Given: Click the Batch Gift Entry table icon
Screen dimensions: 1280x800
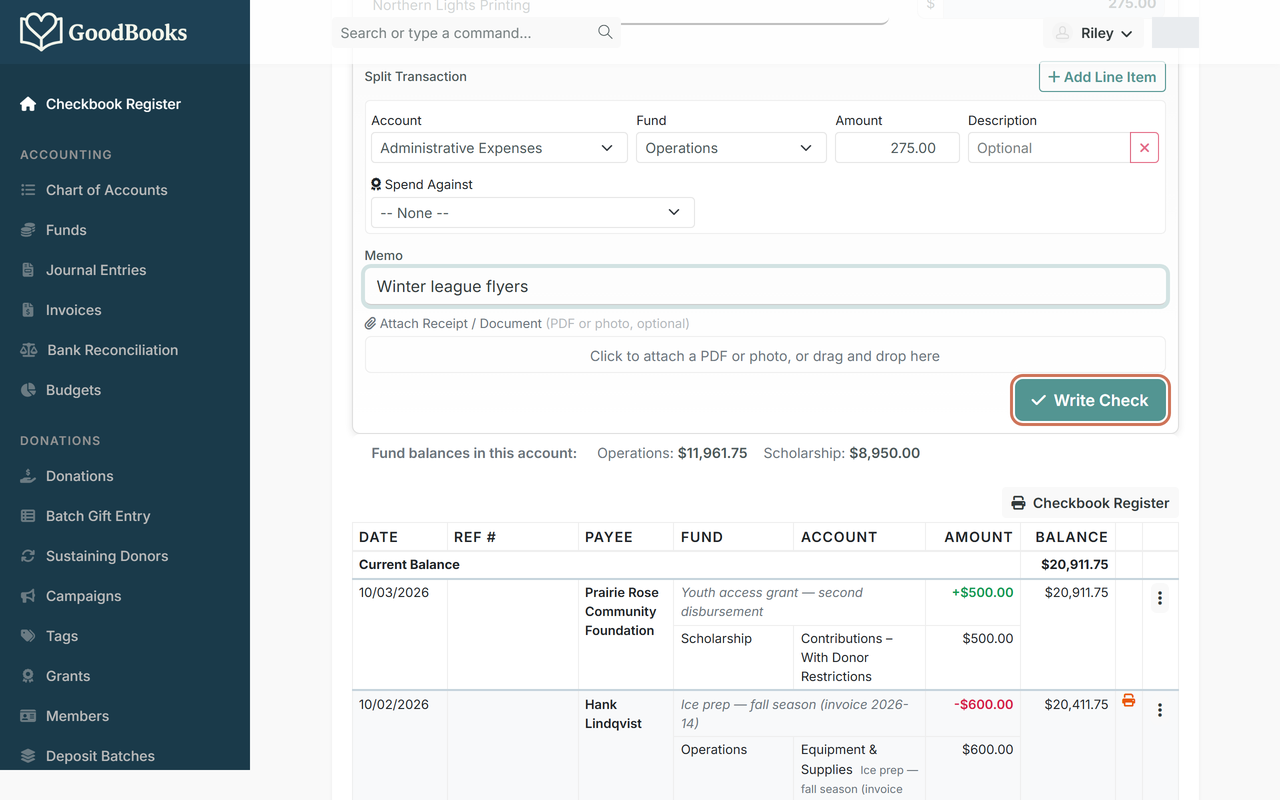Looking at the screenshot, I should click(x=28, y=516).
